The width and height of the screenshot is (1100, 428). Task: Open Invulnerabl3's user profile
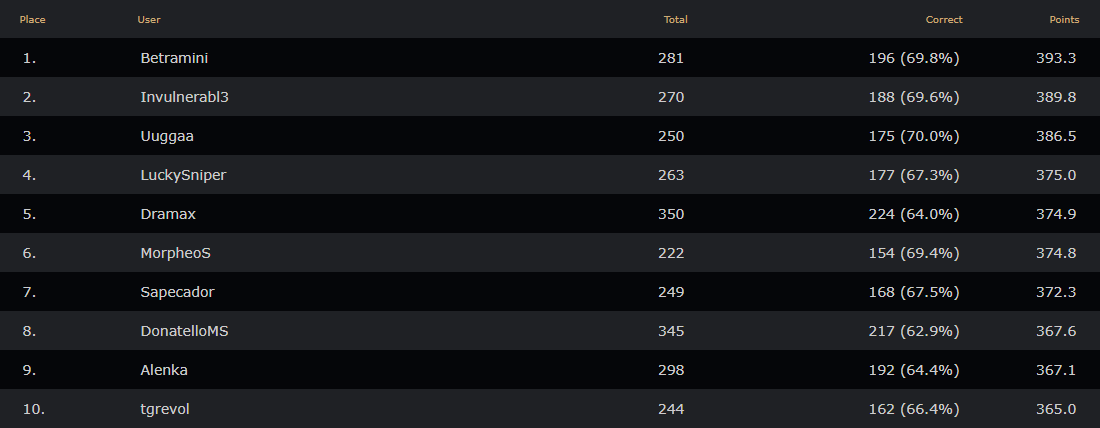pyautogui.click(x=185, y=98)
